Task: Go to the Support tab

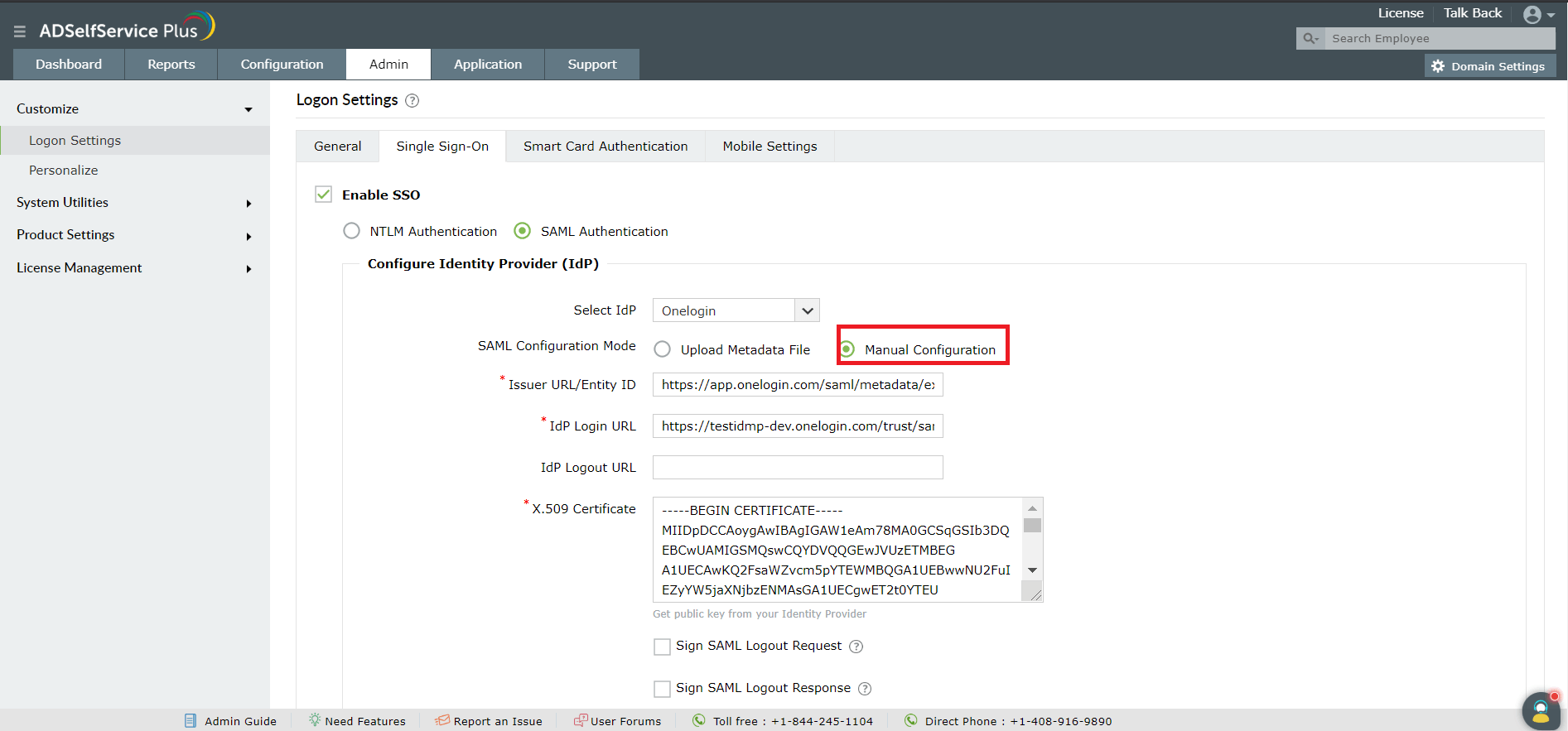Action: (x=592, y=65)
